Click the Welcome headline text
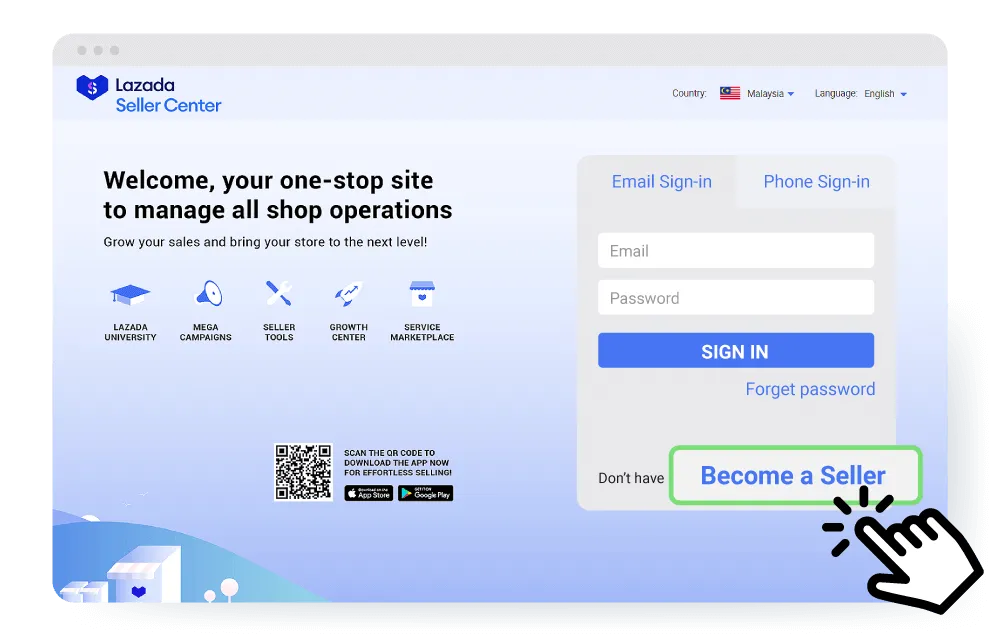Image resolution: width=1000 pixels, height=635 pixels. tap(277, 195)
